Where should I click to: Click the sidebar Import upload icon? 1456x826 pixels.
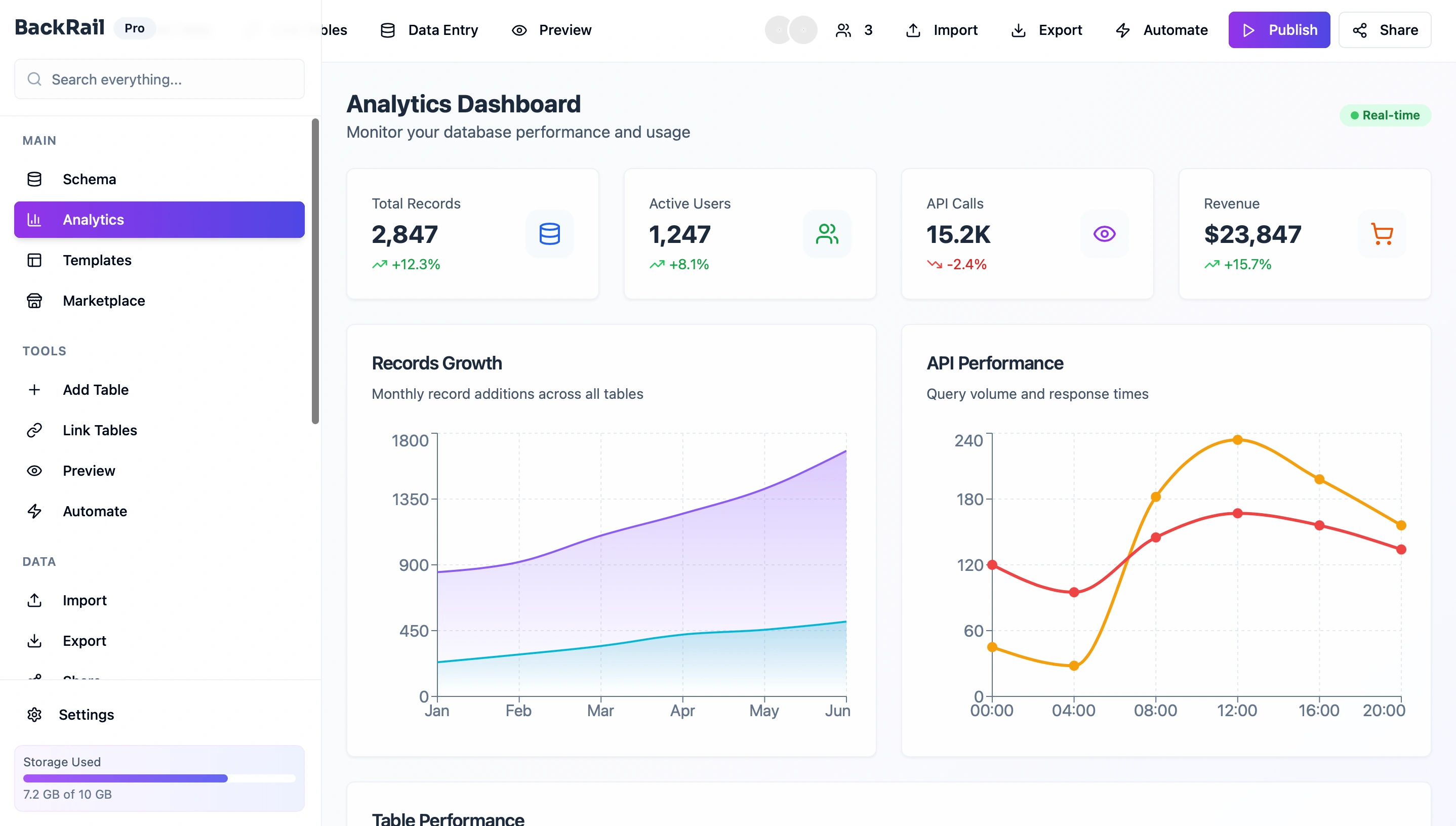(x=34, y=600)
